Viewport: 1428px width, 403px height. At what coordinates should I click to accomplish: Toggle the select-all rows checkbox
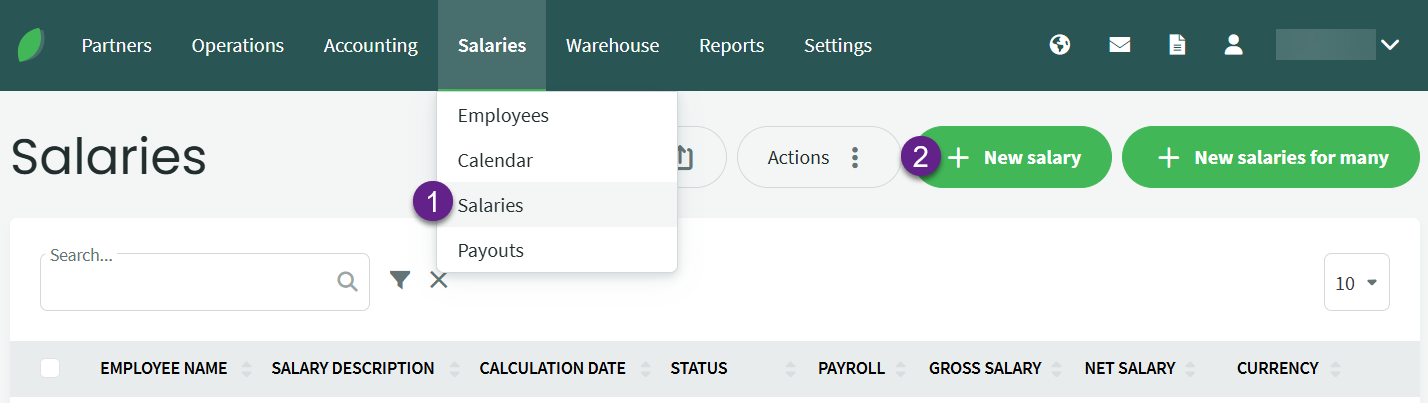click(50, 368)
